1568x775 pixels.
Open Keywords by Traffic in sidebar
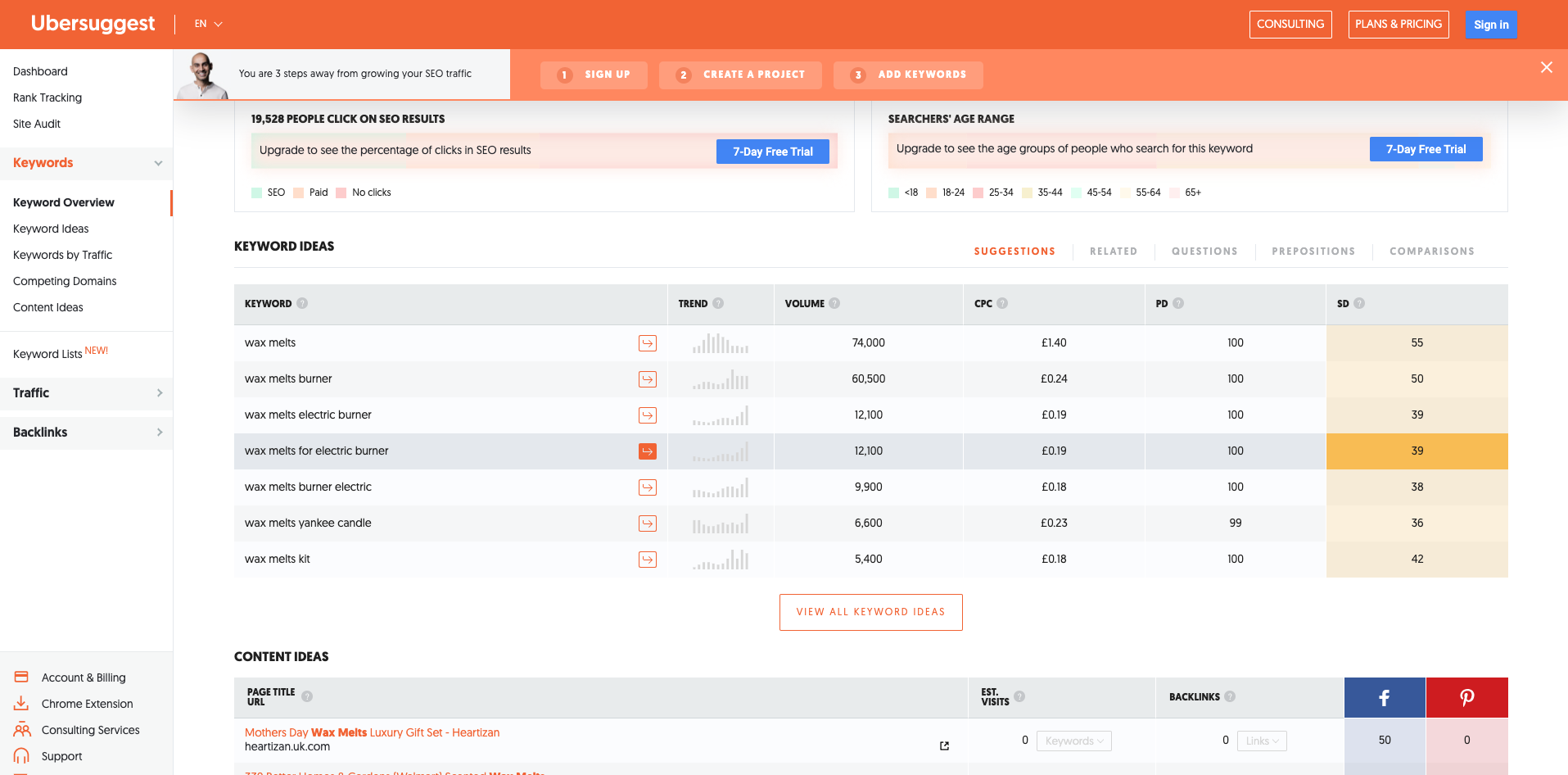pos(62,255)
